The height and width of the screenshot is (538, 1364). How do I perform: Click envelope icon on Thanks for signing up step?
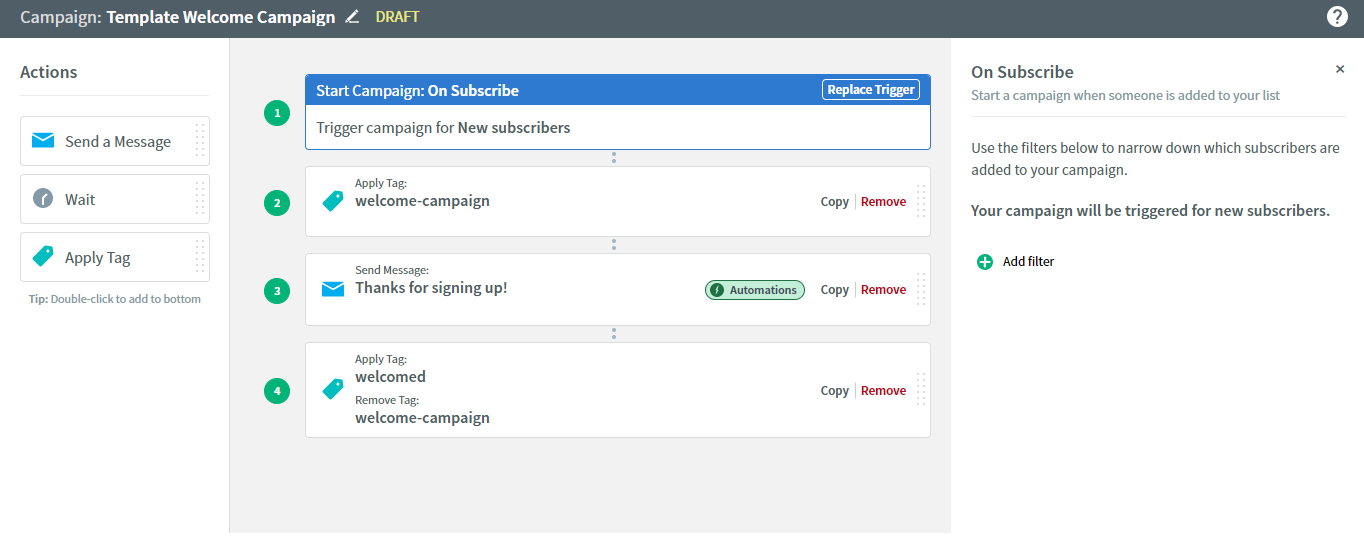[x=333, y=289]
